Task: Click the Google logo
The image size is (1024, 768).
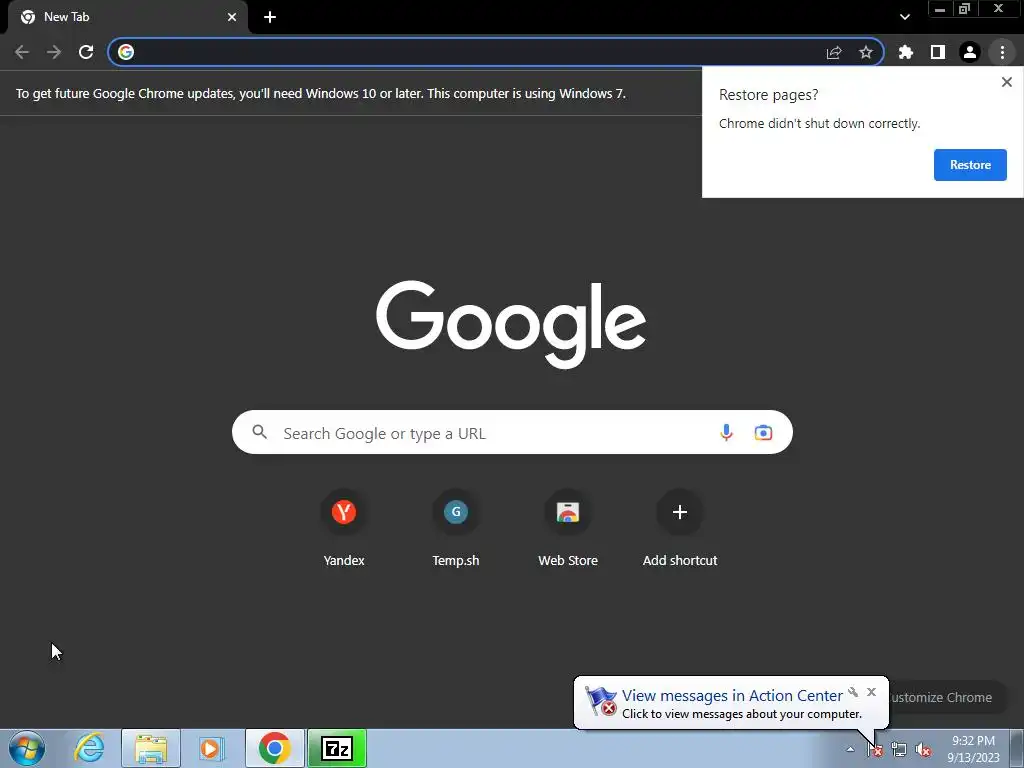Action: point(511,325)
